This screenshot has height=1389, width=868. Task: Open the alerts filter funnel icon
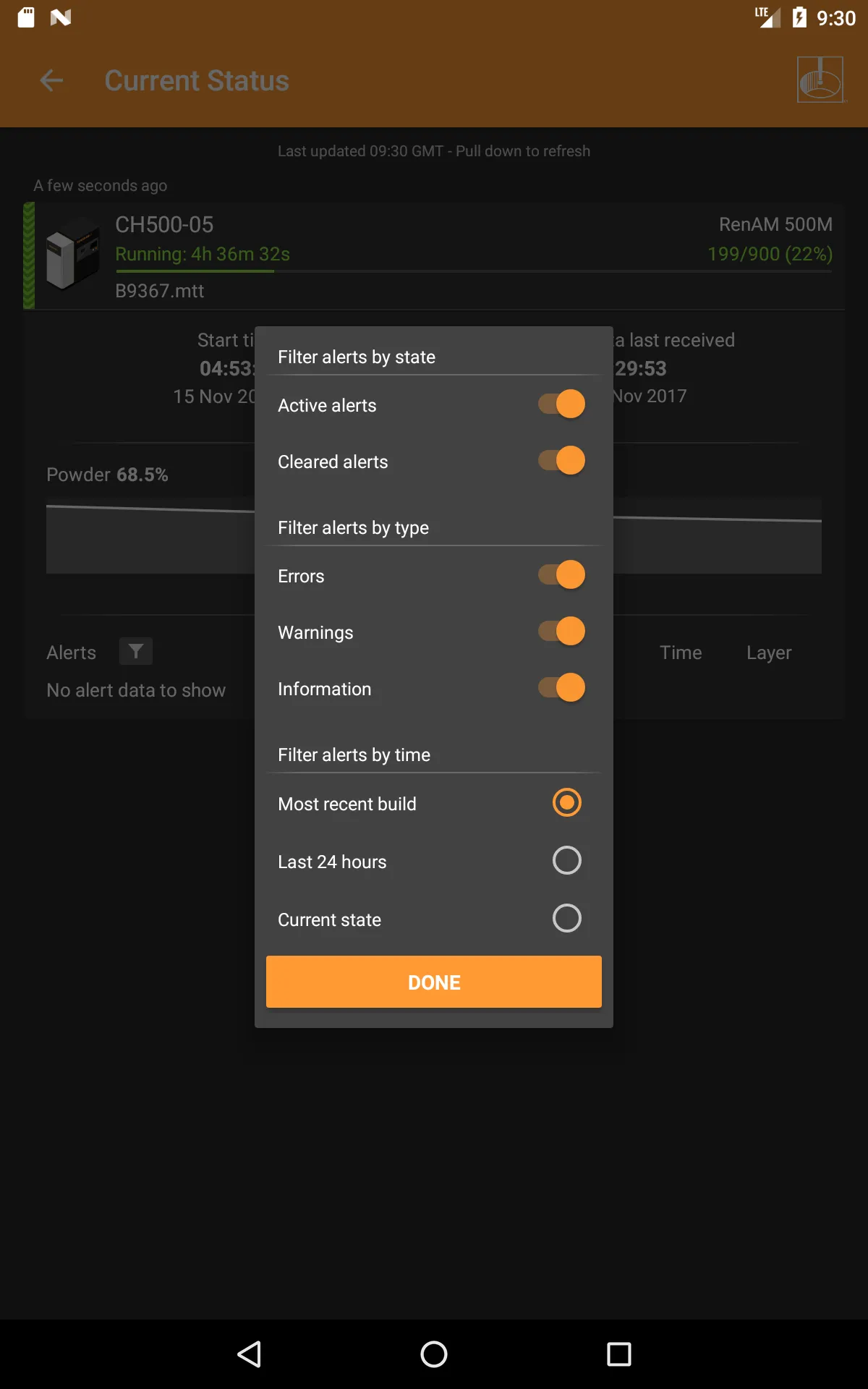click(x=135, y=652)
